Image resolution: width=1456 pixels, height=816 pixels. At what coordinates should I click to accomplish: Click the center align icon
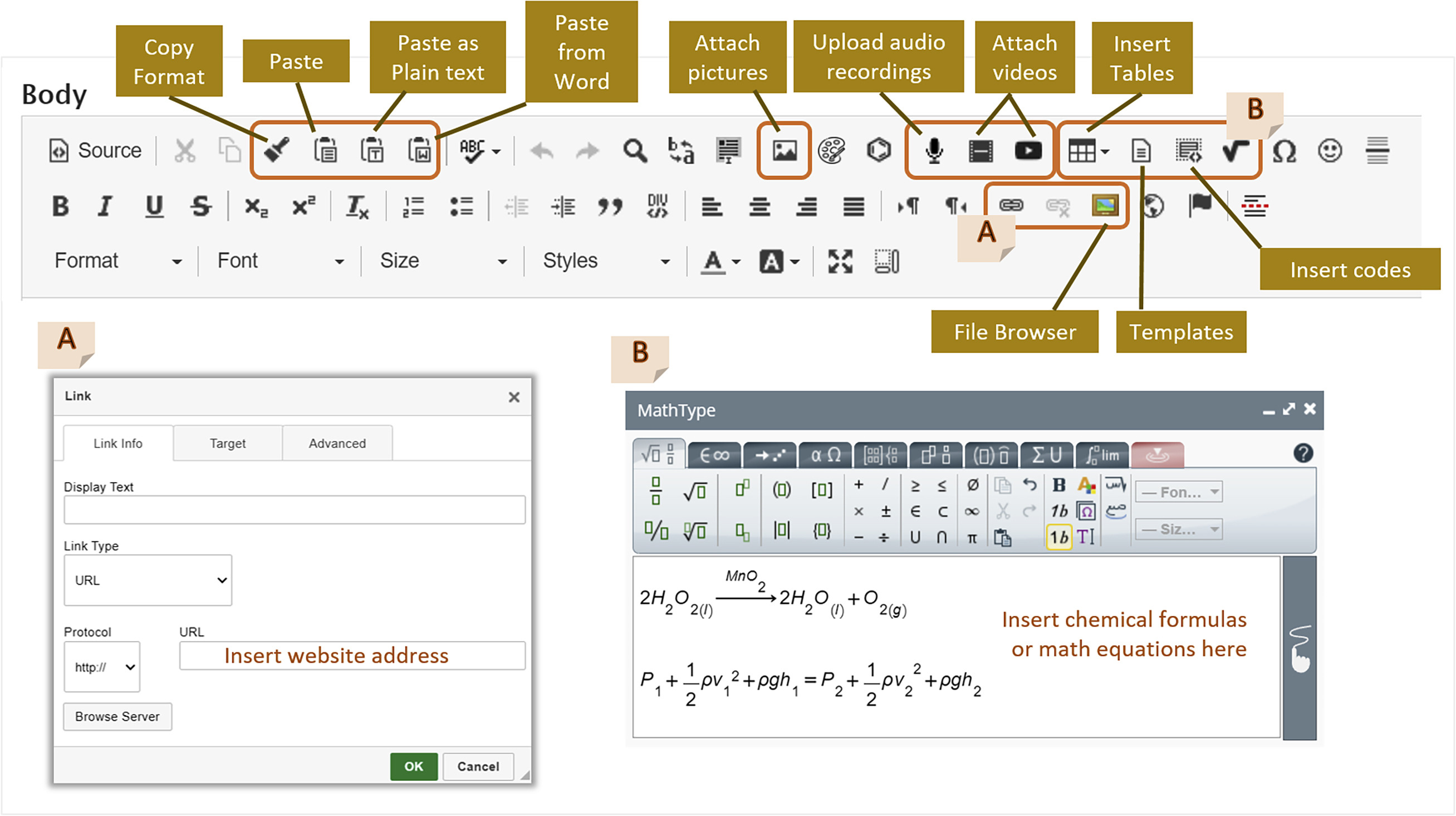pyautogui.click(x=759, y=207)
